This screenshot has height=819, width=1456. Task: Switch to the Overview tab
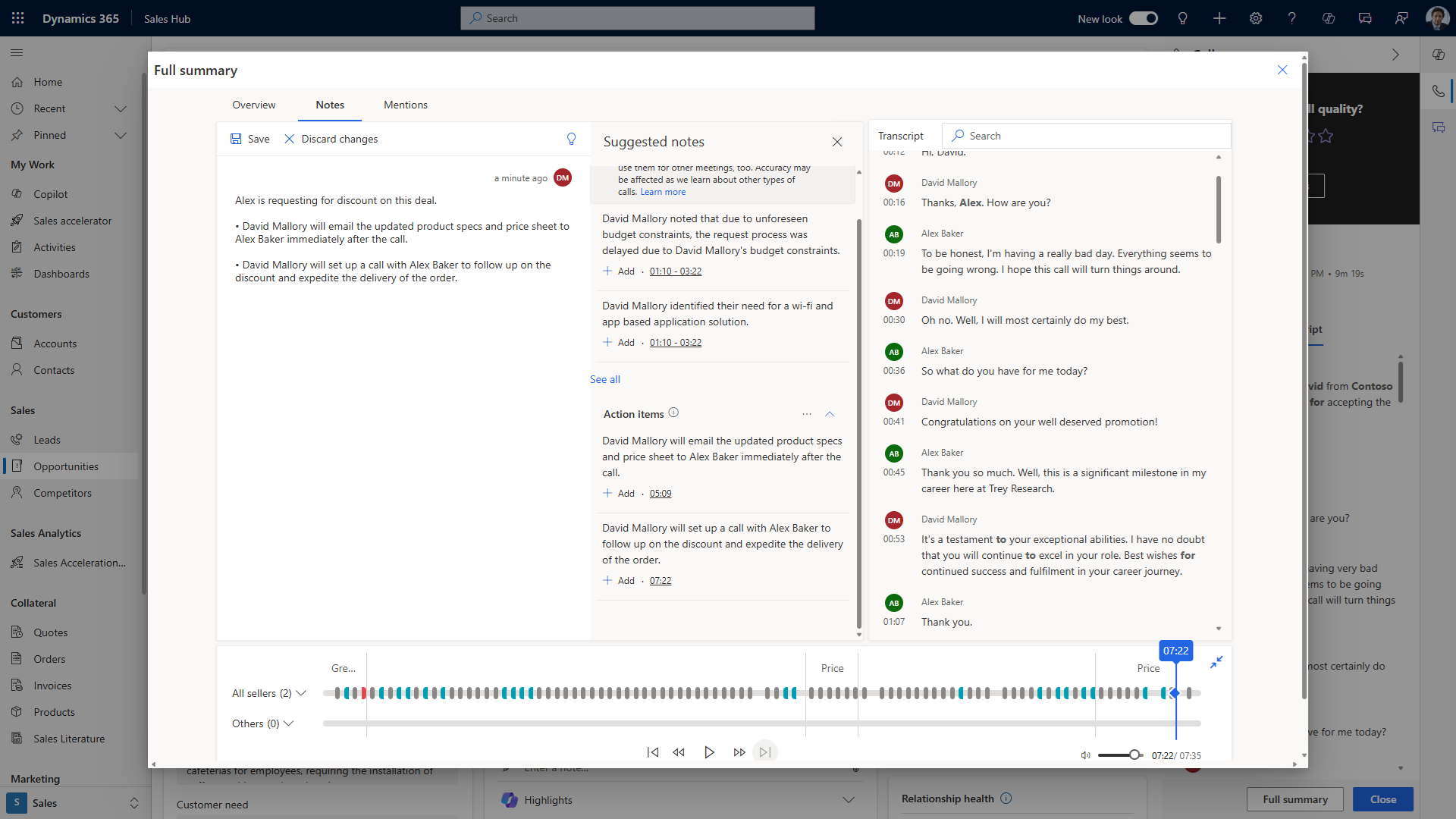[x=254, y=105]
